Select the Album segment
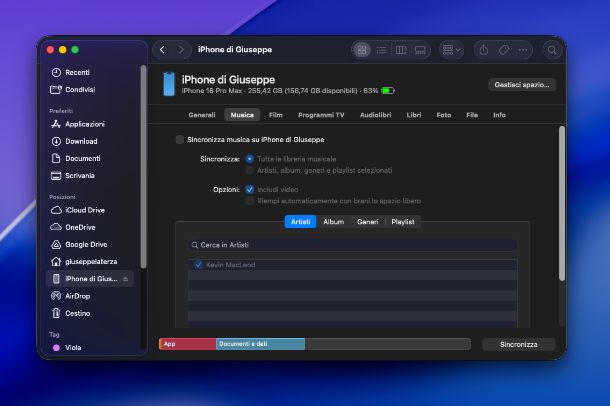This screenshot has width=610, height=406. click(333, 221)
